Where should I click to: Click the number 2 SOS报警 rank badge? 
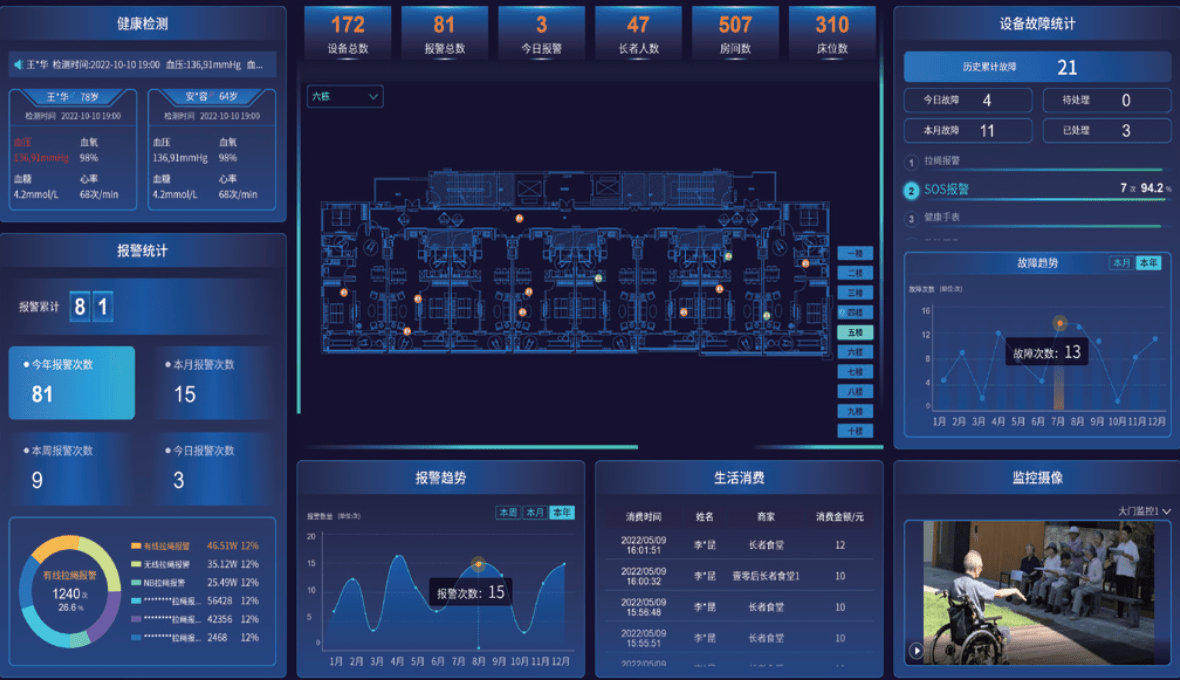[x=911, y=190]
